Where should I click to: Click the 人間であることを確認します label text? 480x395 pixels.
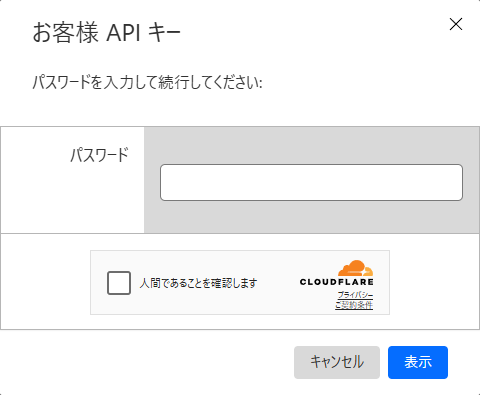coord(198,283)
